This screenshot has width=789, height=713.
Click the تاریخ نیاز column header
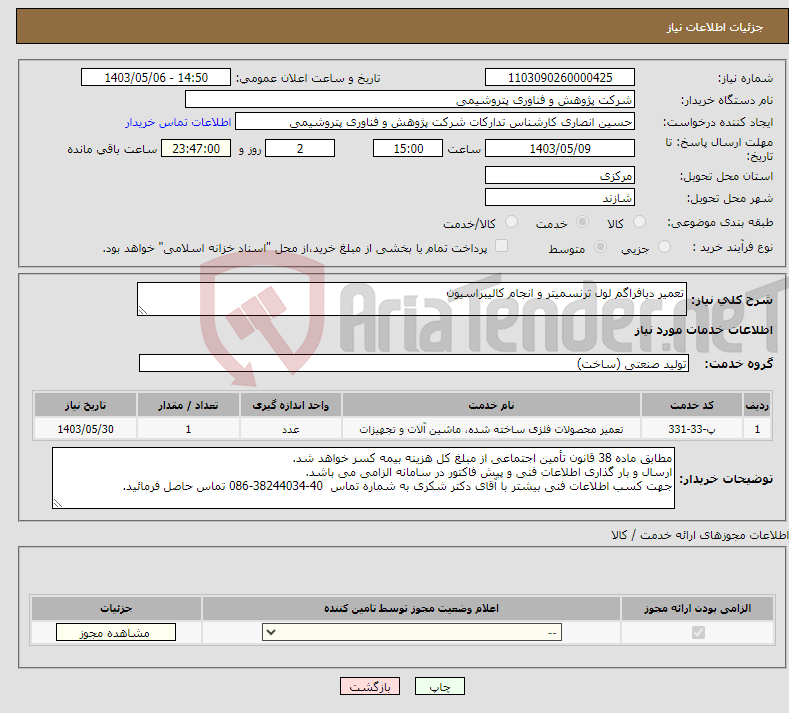click(x=86, y=405)
